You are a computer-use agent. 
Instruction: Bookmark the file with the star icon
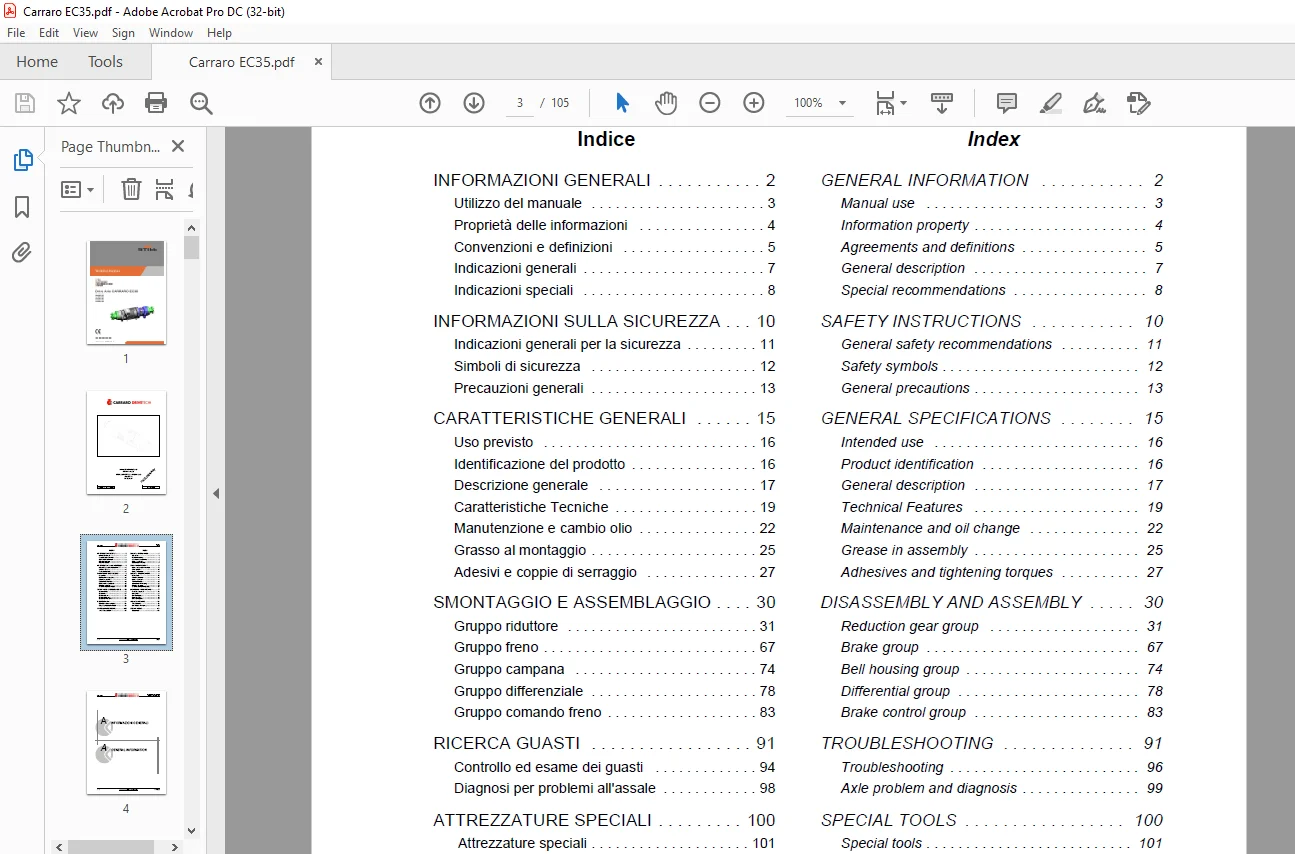tap(68, 103)
